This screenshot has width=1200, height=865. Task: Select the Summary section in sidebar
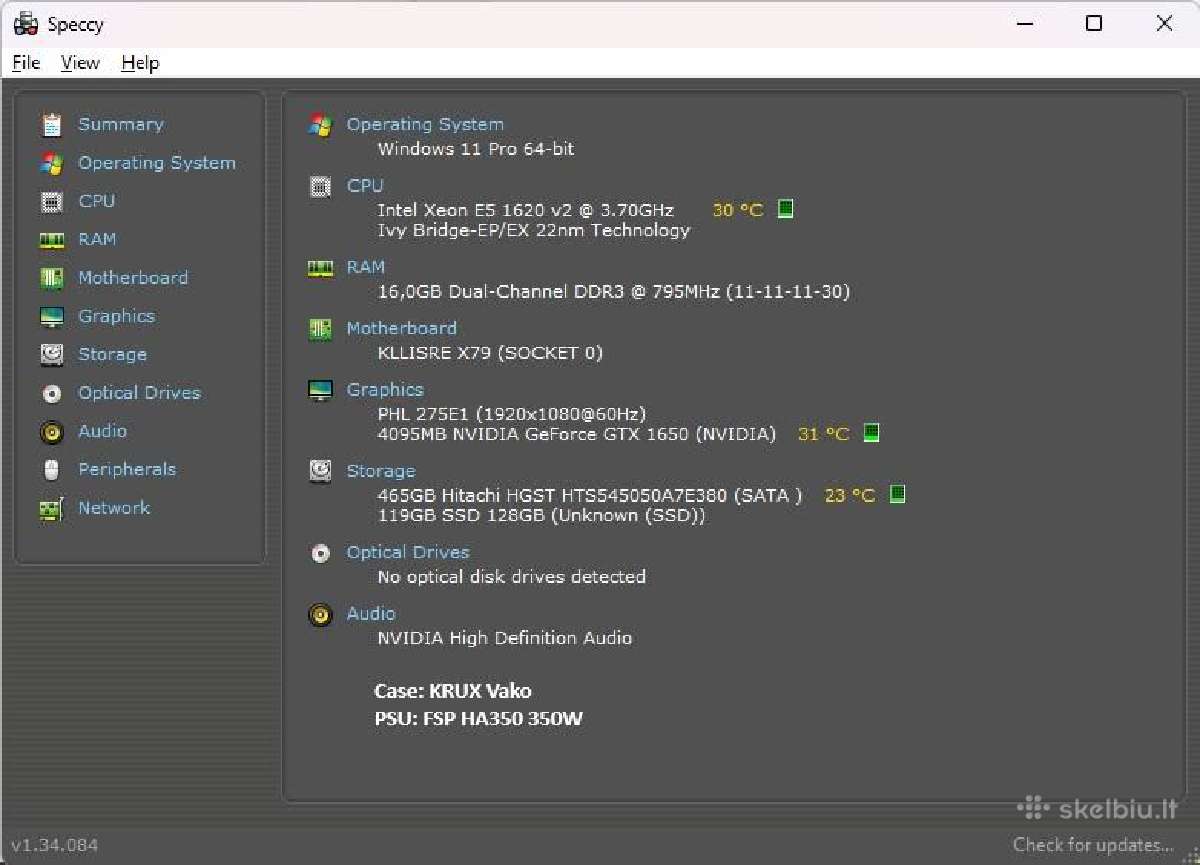[121, 125]
